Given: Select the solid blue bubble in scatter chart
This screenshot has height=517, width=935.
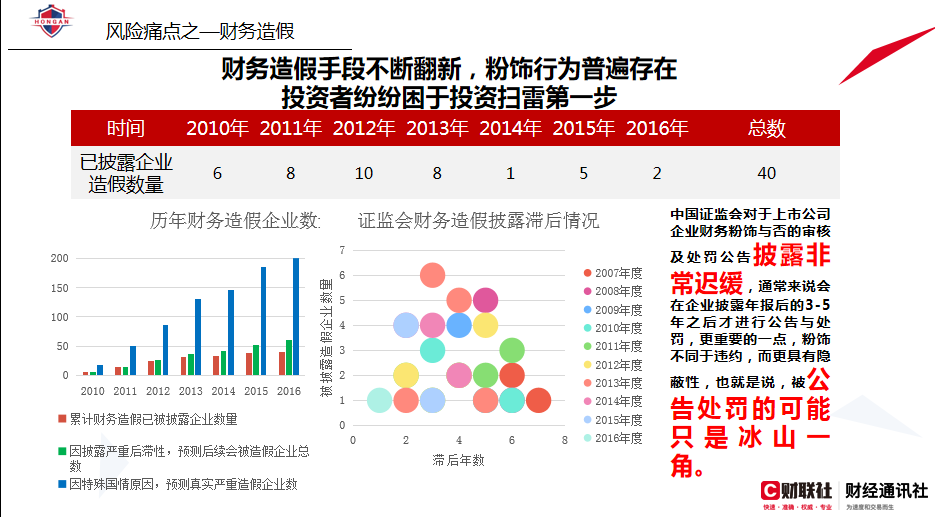Looking at the screenshot, I should tap(458, 325).
